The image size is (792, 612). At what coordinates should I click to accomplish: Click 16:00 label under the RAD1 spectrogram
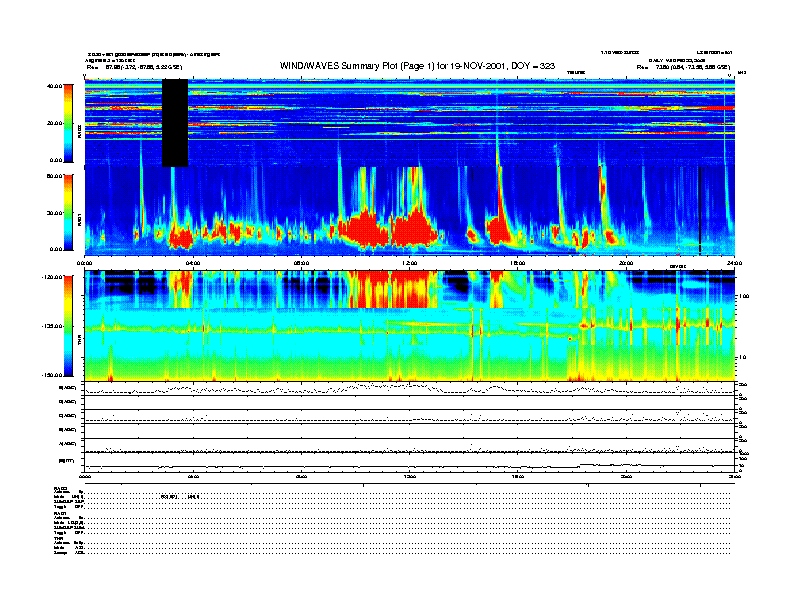[x=518, y=263]
